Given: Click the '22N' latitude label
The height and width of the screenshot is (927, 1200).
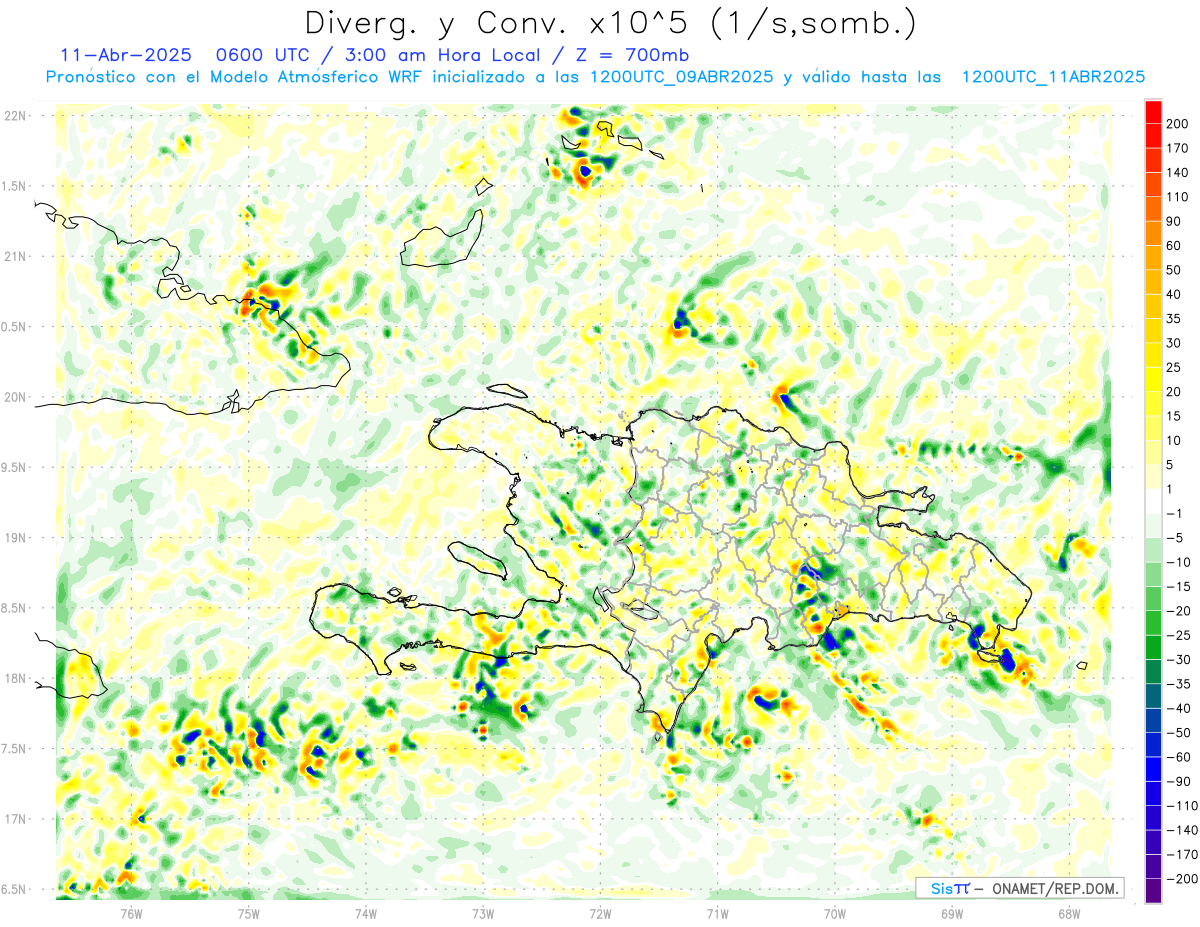Looking at the screenshot, I should coord(15,116).
